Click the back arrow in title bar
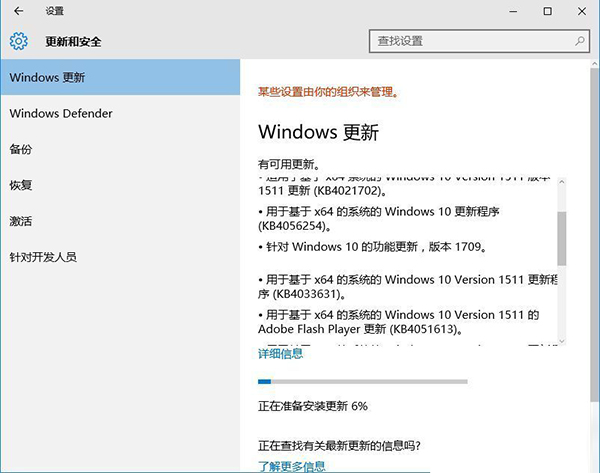Viewport: 600px width, 473px height. pos(18,11)
